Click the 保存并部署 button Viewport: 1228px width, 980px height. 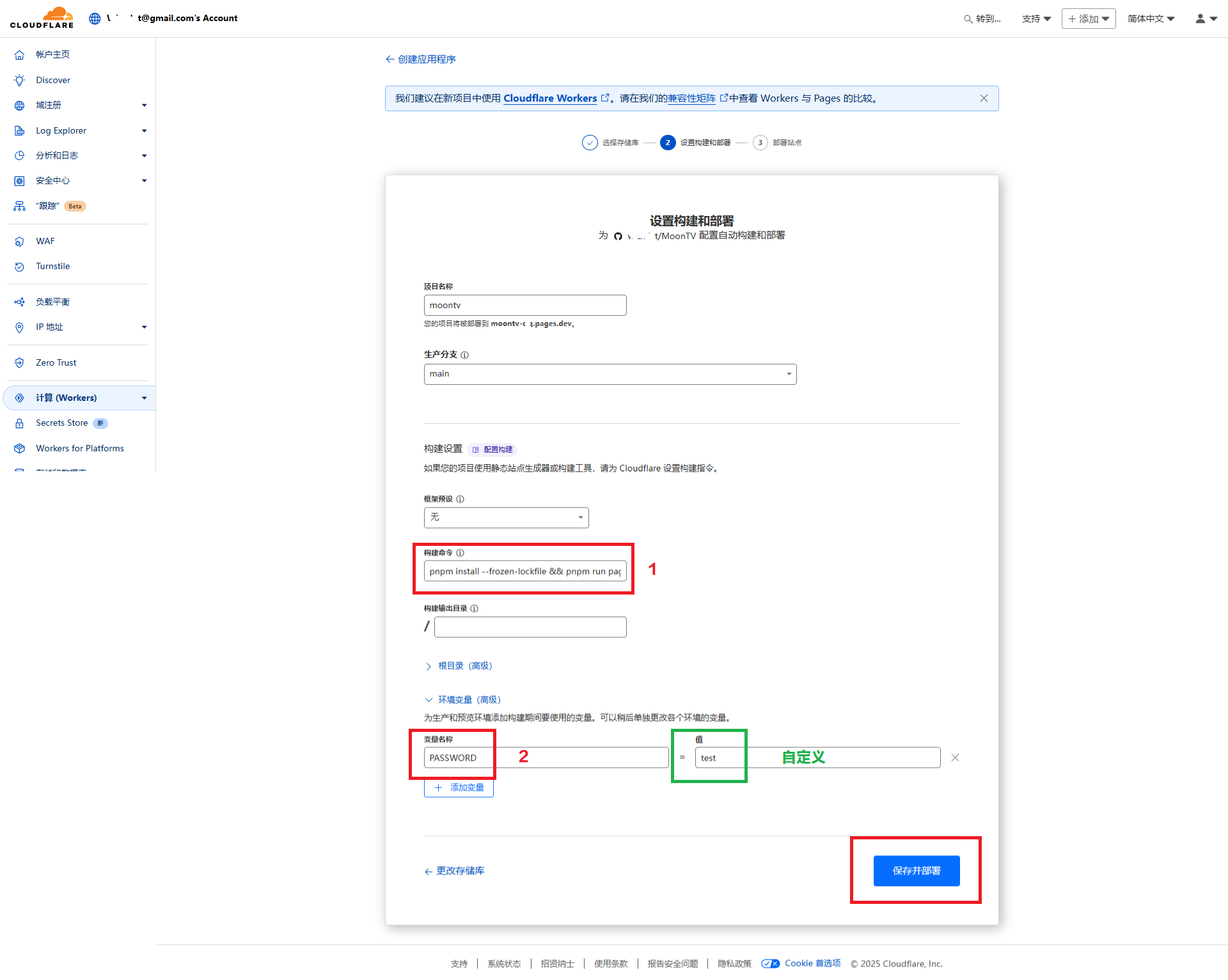click(x=916, y=871)
